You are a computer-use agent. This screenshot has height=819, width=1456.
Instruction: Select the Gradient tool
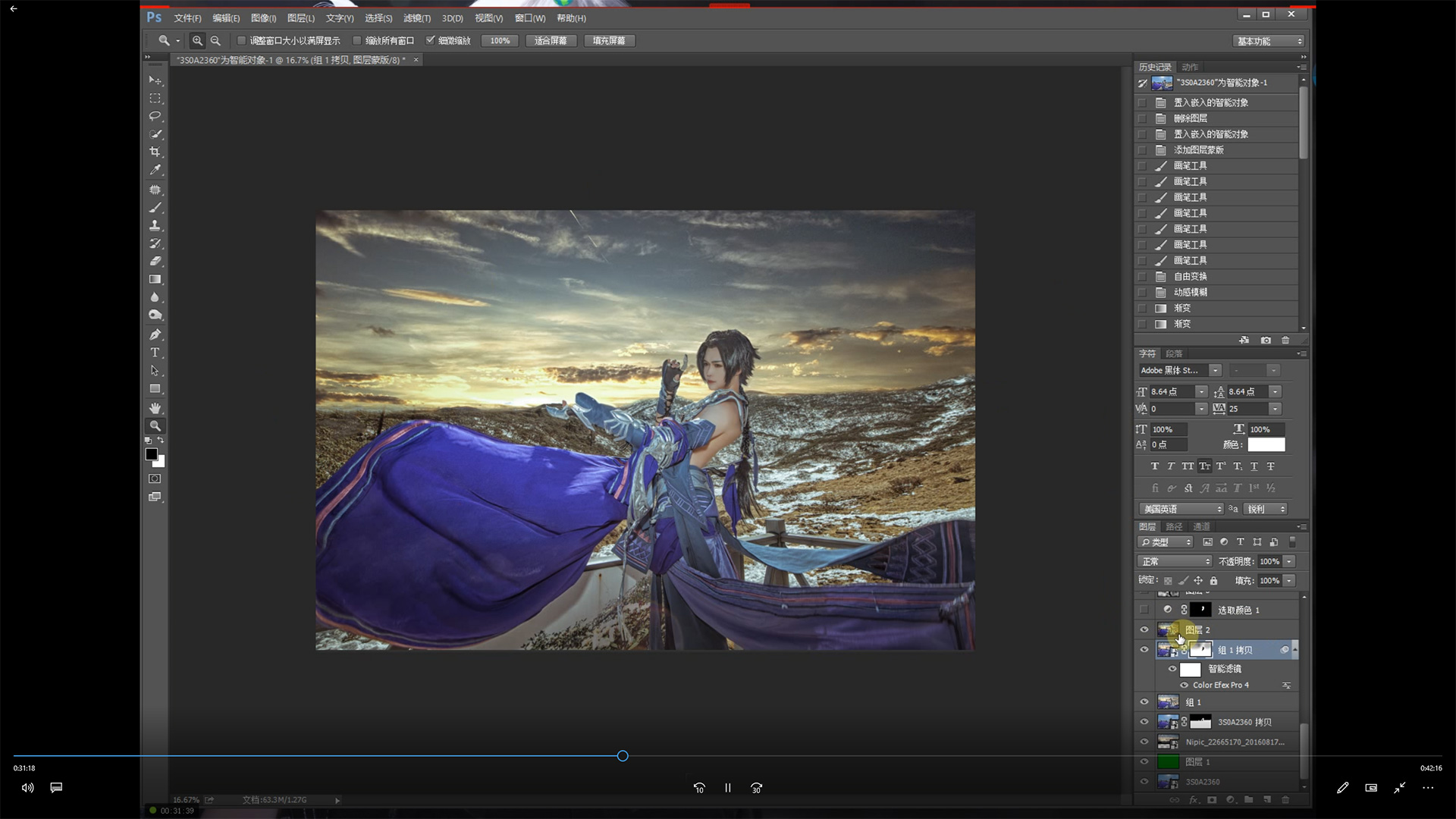155,279
